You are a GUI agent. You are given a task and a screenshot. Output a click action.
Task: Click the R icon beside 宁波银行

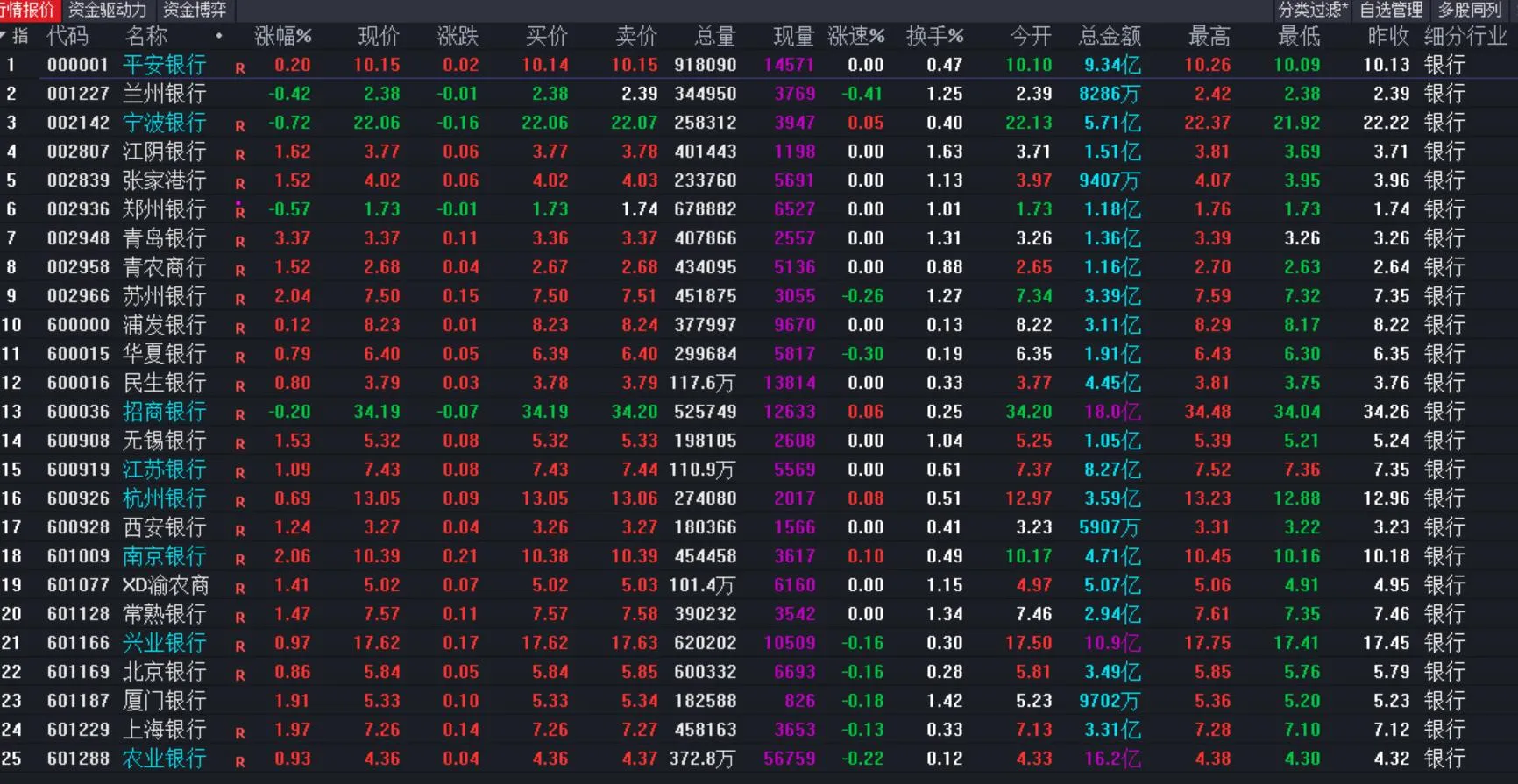click(240, 125)
